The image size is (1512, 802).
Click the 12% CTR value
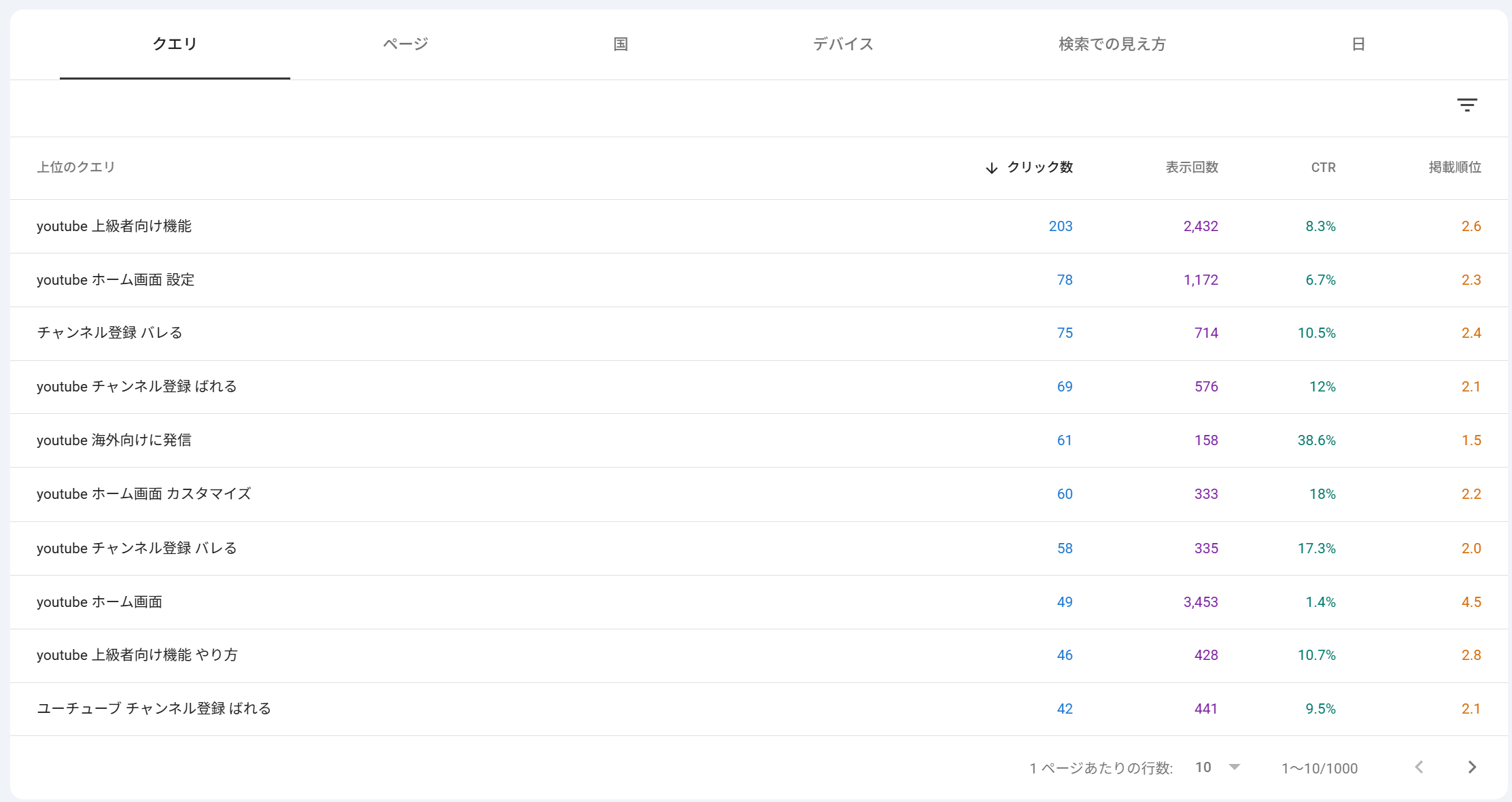1322,387
